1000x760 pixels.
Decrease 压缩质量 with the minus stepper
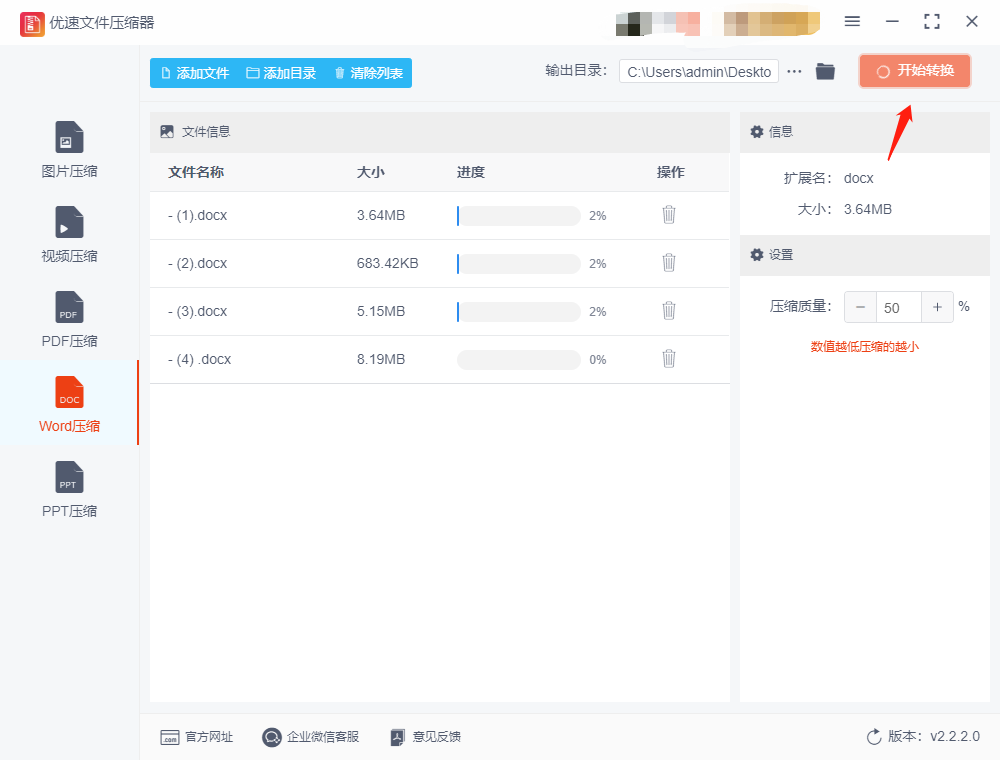pyautogui.click(x=861, y=307)
